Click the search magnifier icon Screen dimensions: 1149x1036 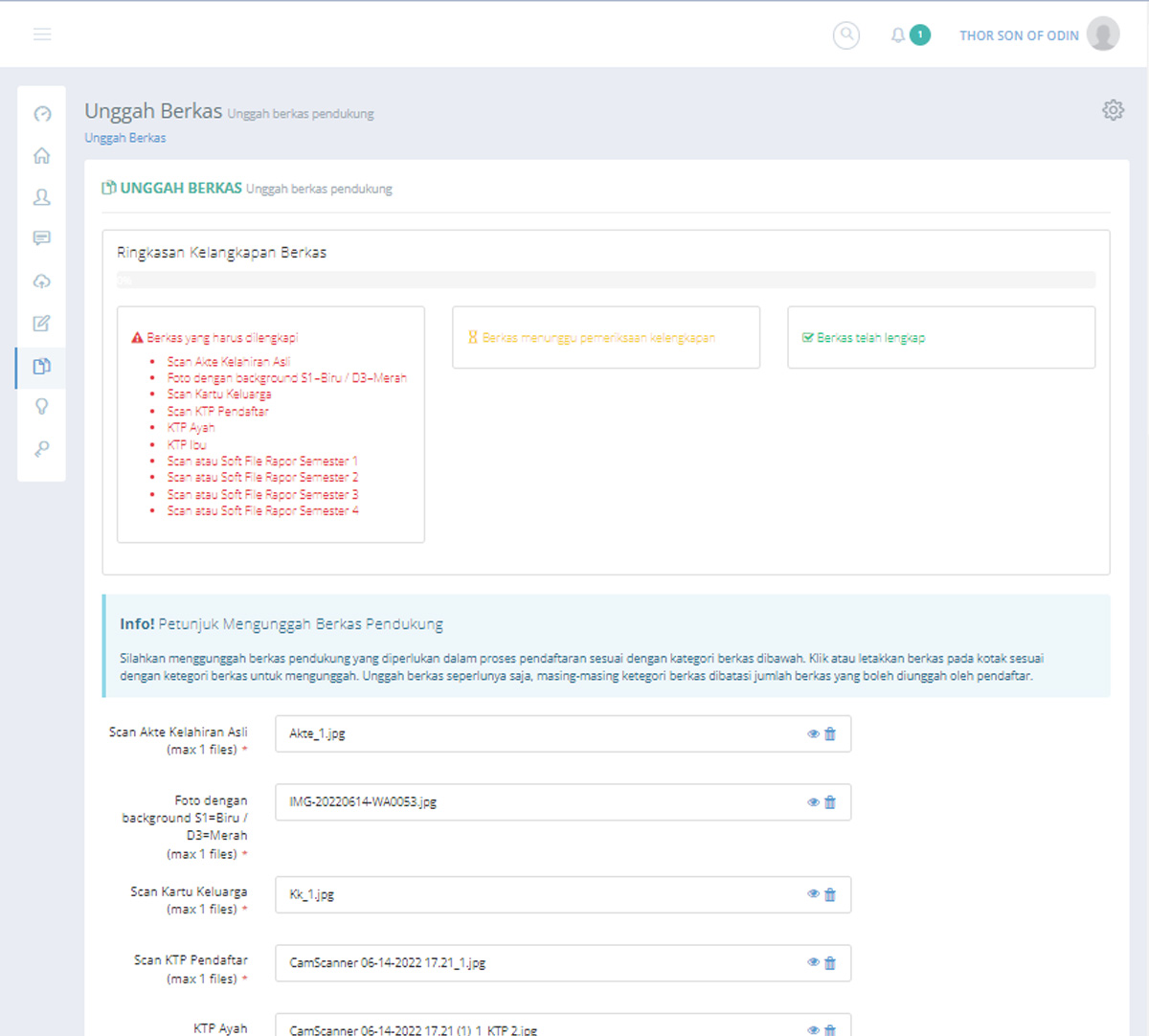845,35
